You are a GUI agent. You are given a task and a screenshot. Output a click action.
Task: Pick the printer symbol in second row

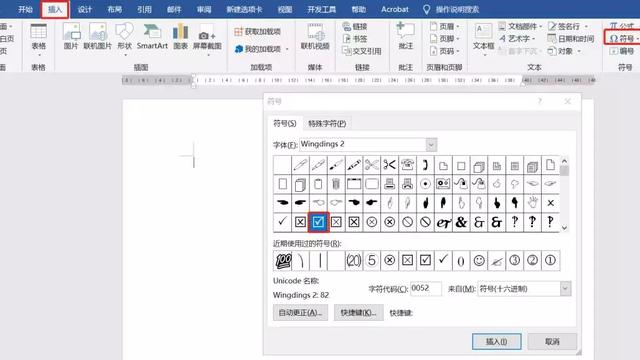389,184
